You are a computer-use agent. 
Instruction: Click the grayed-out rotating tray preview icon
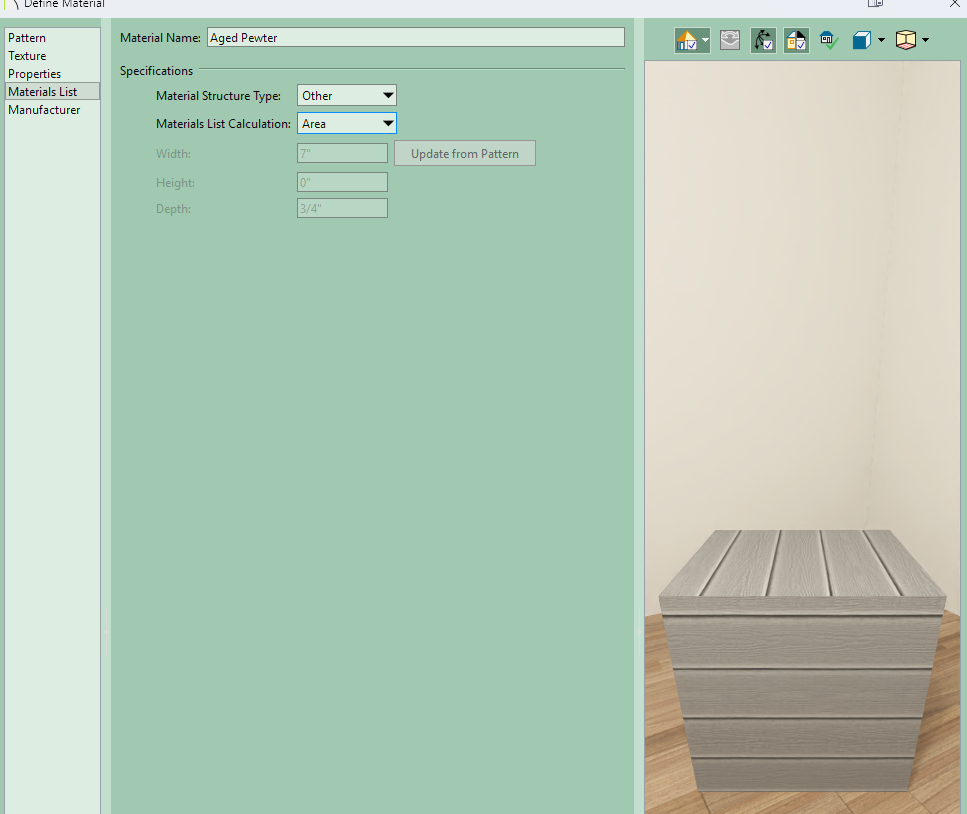coord(730,40)
